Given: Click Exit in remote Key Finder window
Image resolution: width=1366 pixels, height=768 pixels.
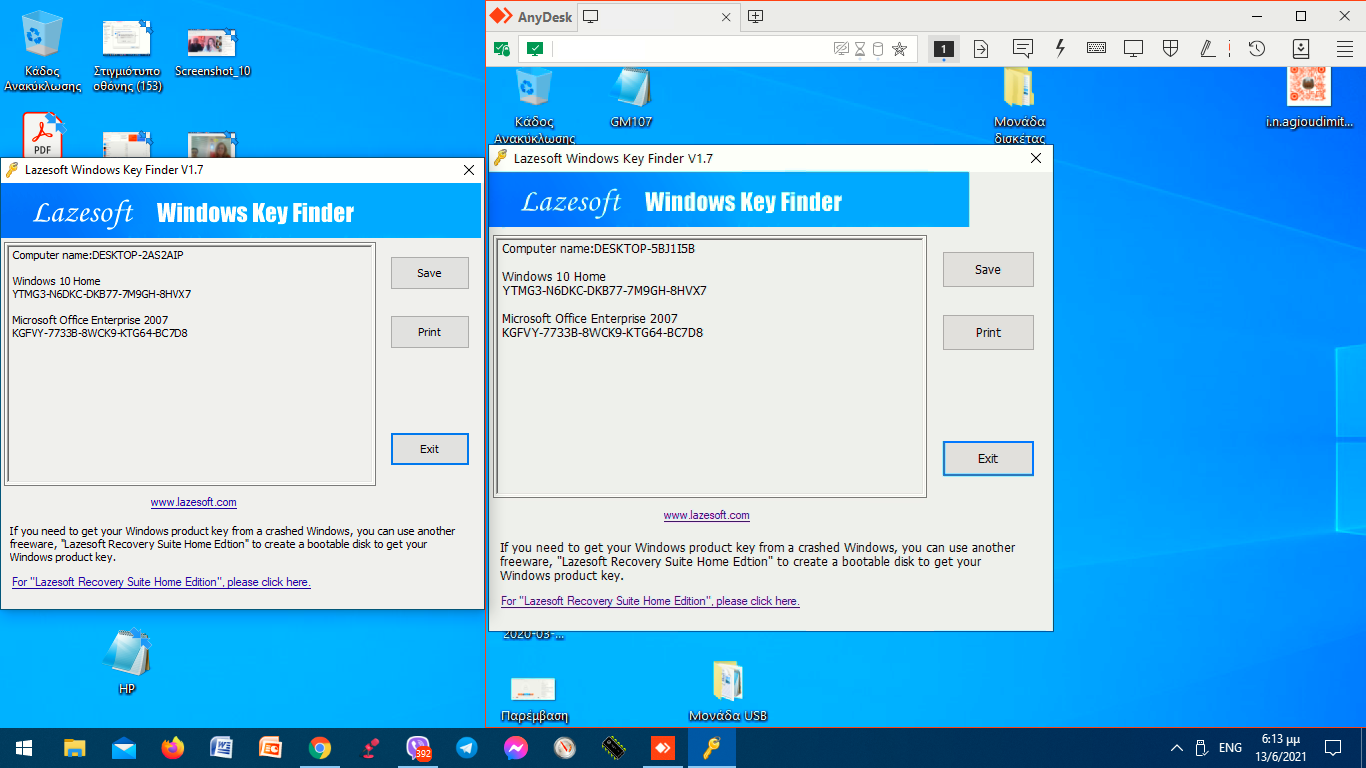Looking at the screenshot, I should coord(987,459).
